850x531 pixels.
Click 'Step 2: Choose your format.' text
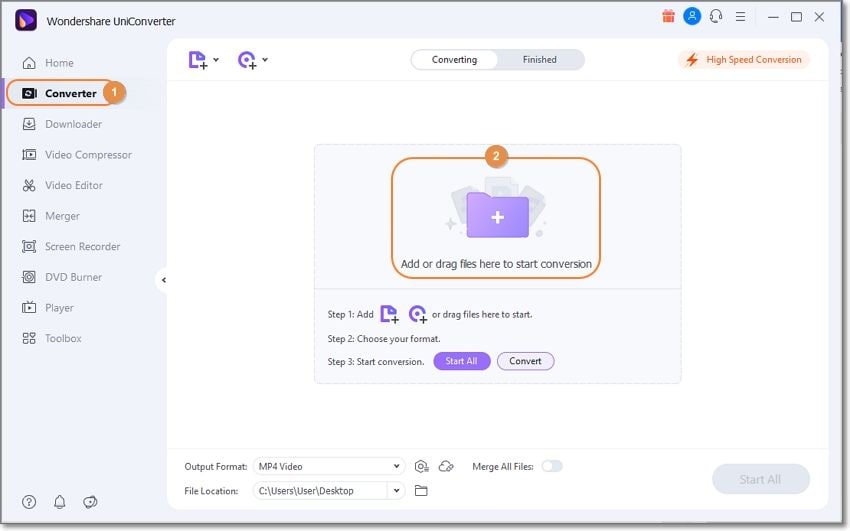click(x=384, y=339)
